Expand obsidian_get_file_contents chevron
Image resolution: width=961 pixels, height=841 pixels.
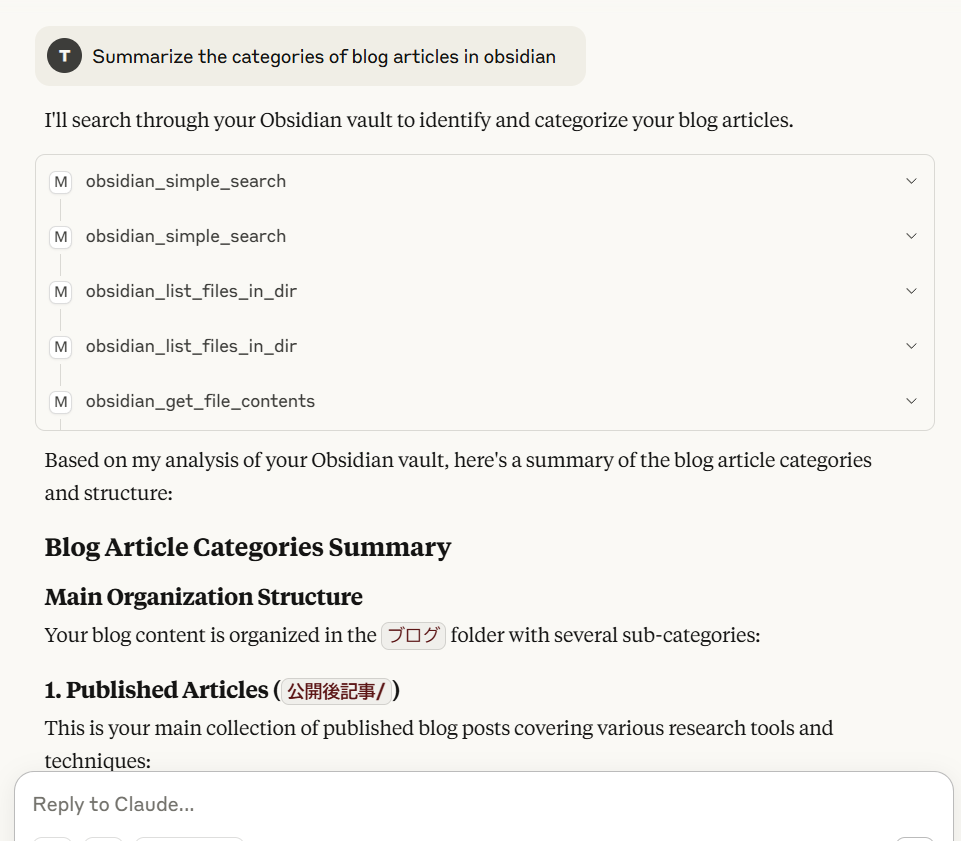point(911,401)
